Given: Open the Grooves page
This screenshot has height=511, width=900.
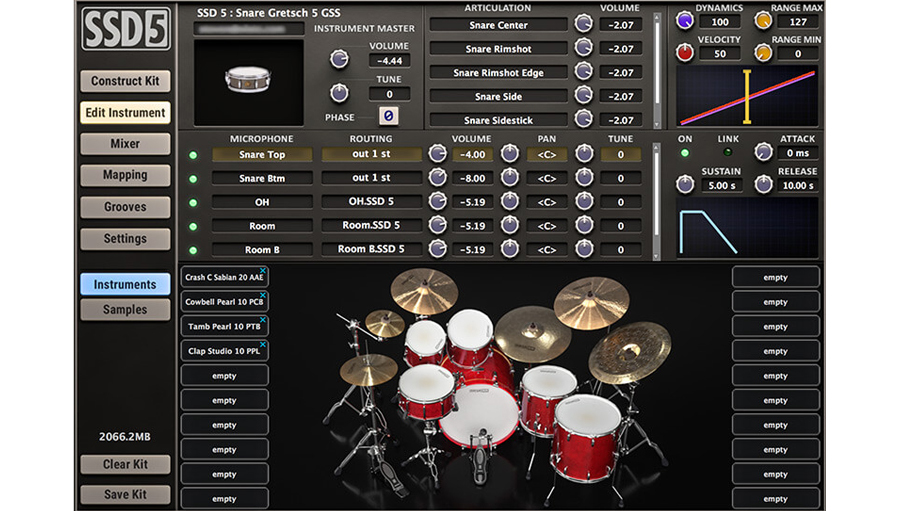Looking at the screenshot, I should [x=125, y=207].
